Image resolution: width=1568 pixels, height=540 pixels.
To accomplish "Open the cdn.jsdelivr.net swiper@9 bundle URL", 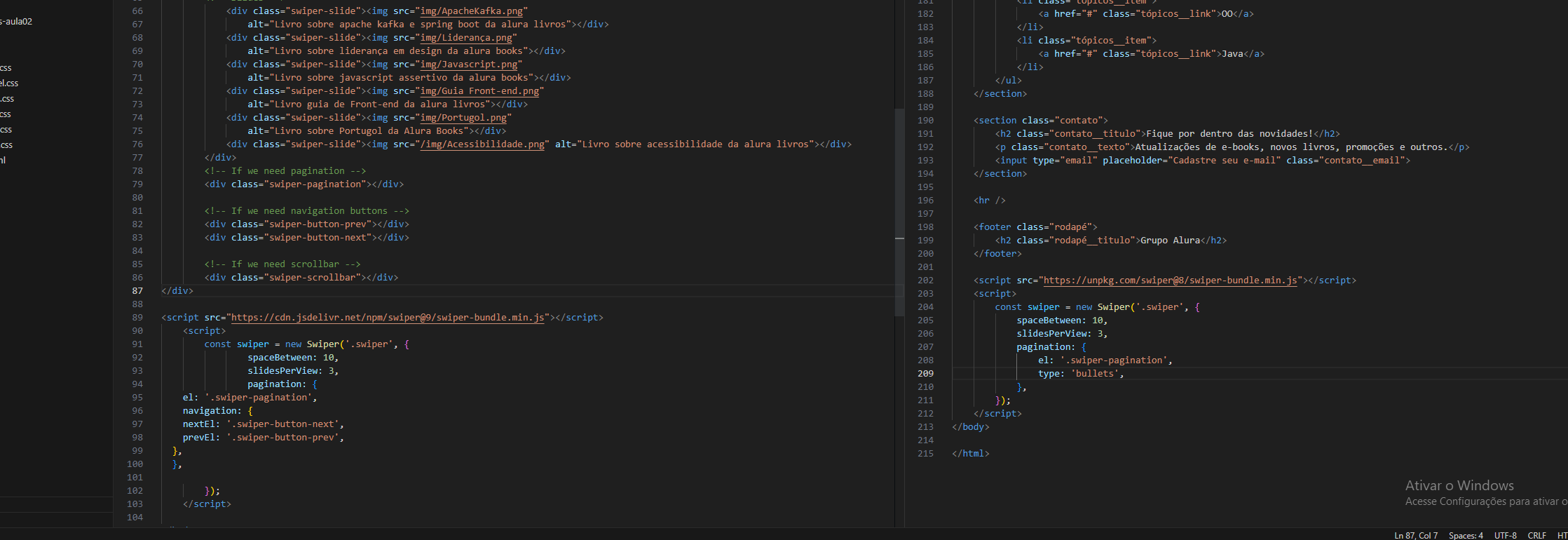I will point(388,318).
